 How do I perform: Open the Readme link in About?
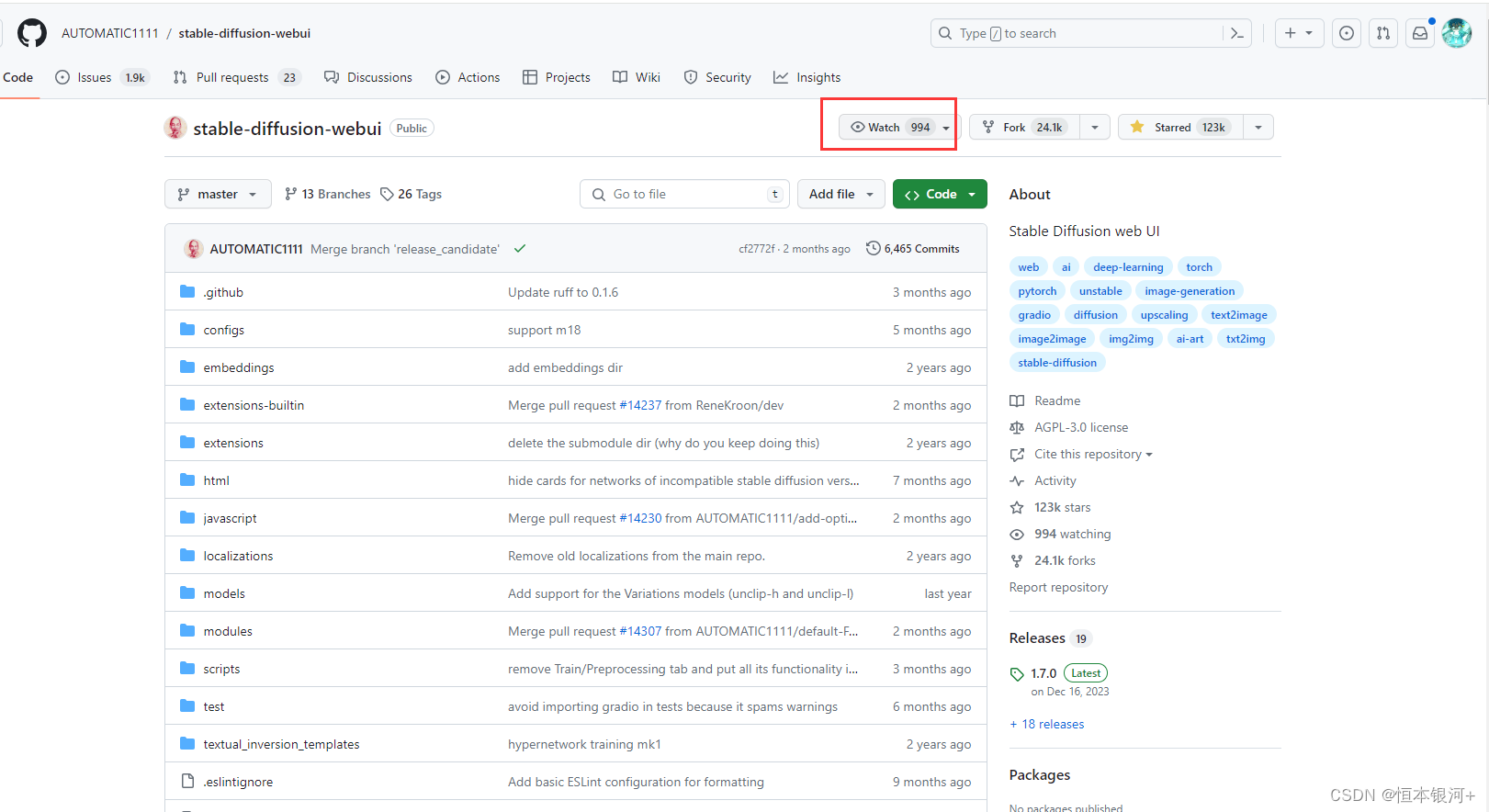pos(1057,400)
